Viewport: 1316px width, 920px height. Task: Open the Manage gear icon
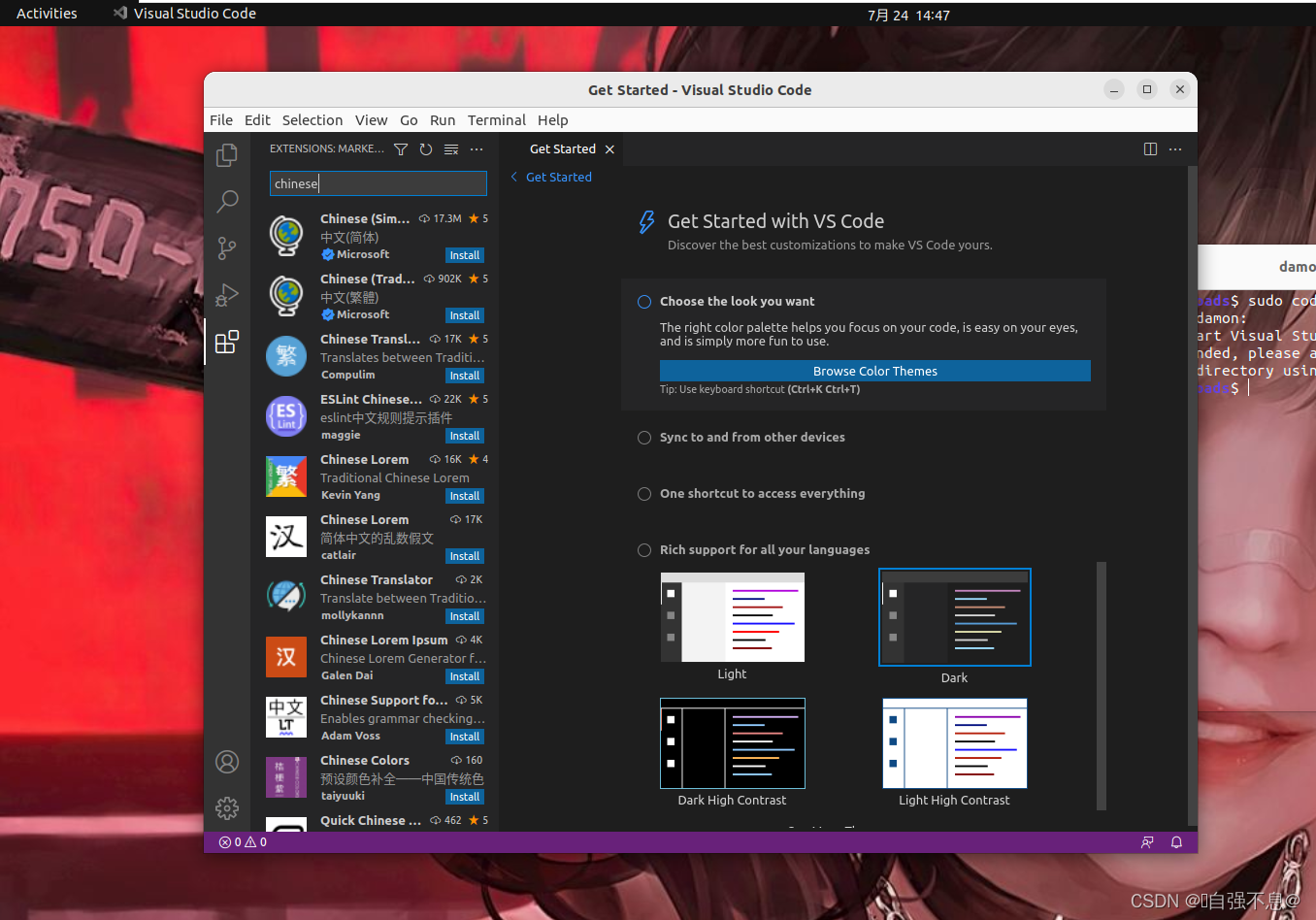click(227, 808)
